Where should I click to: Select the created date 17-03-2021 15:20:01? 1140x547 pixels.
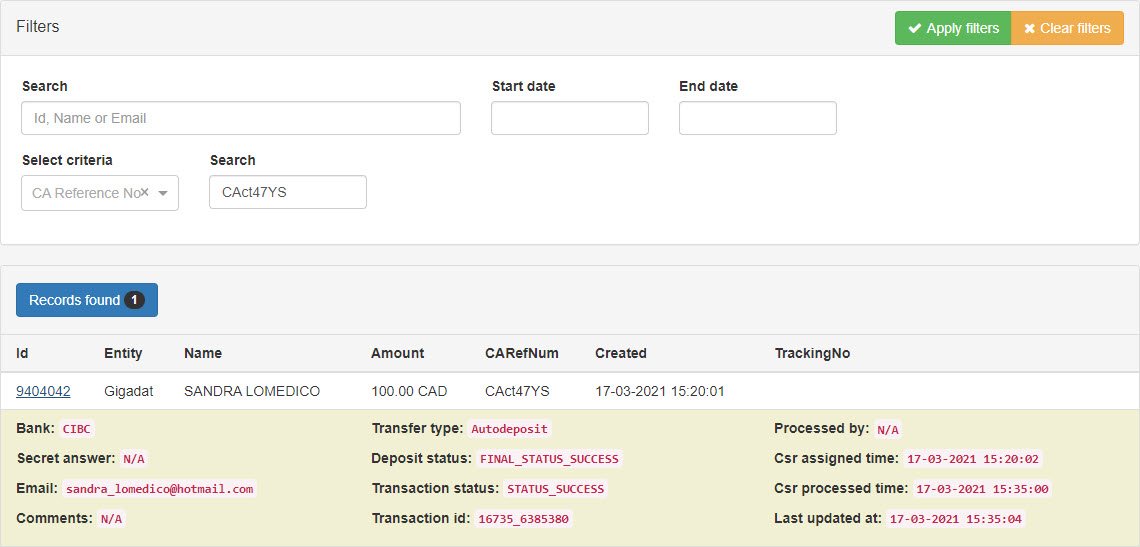tap(659, 391)
